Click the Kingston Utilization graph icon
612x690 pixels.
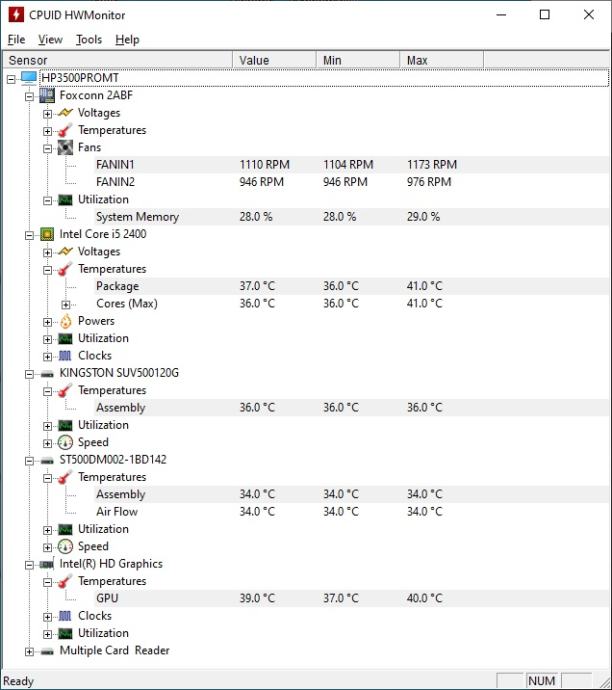[x=65, y=425]
